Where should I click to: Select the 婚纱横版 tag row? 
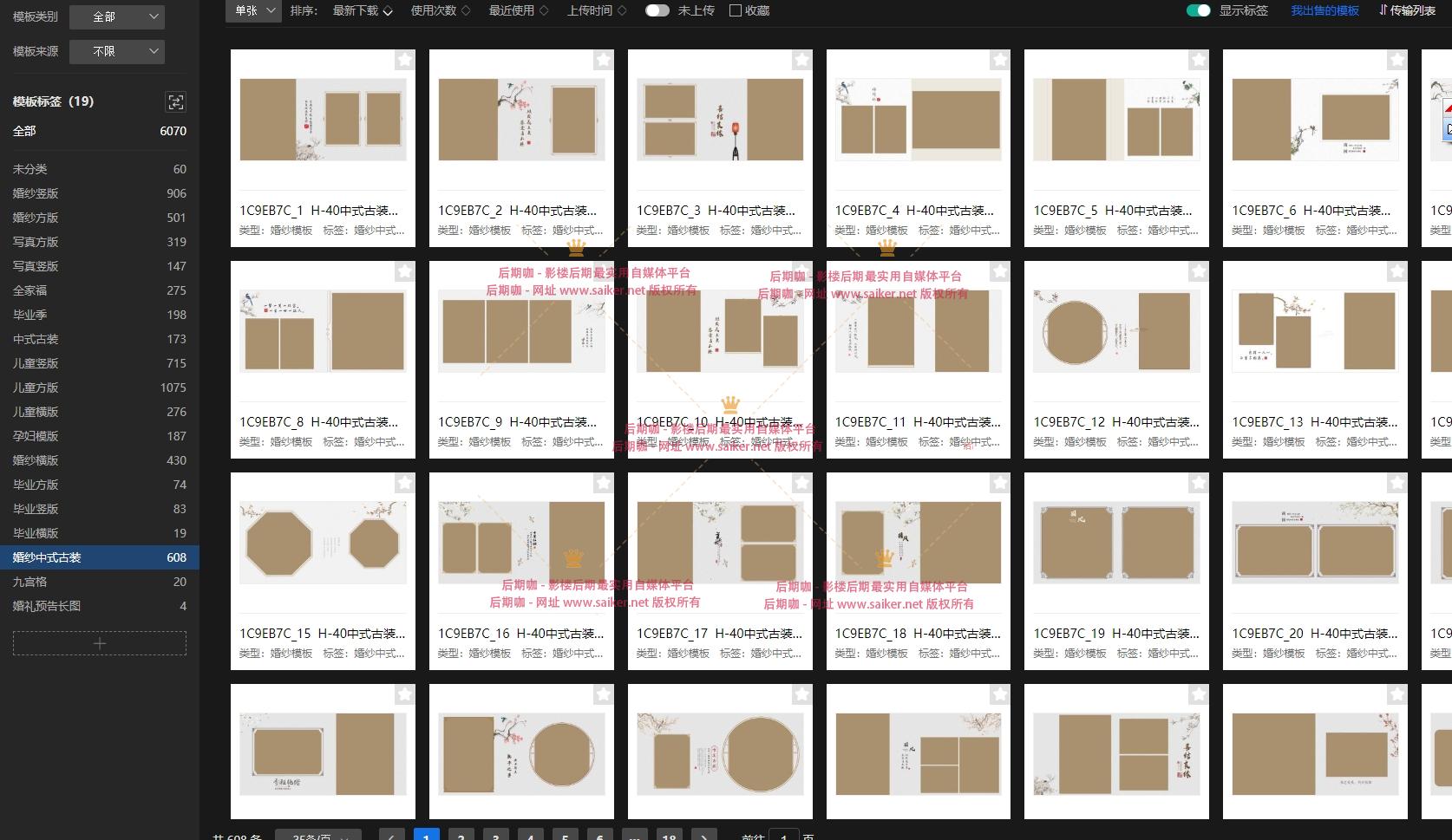coord(100,460)
